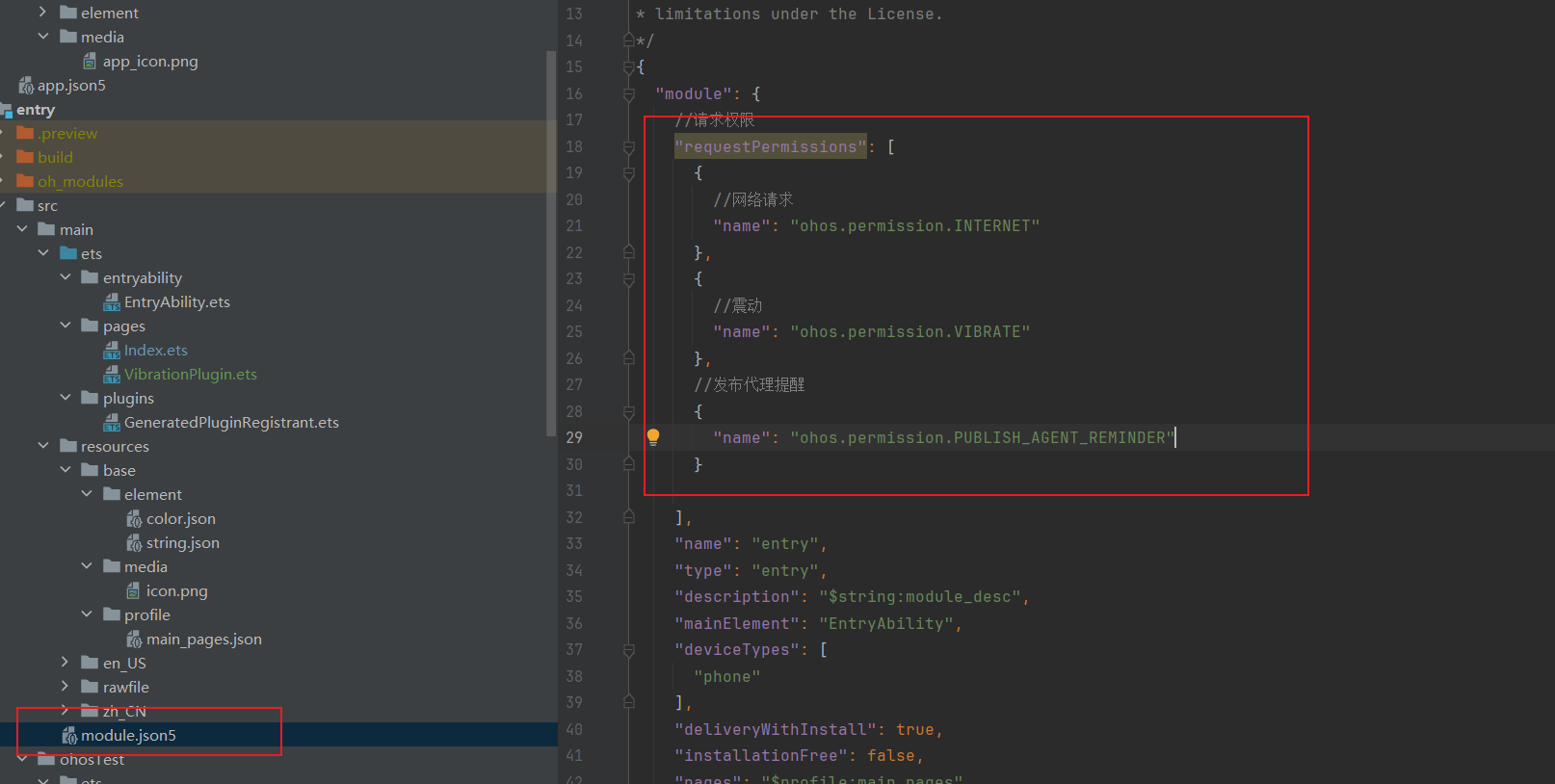1555x784 pixels.
Task: Open Index.ets from the pages folder
Action: pos(155,351)
